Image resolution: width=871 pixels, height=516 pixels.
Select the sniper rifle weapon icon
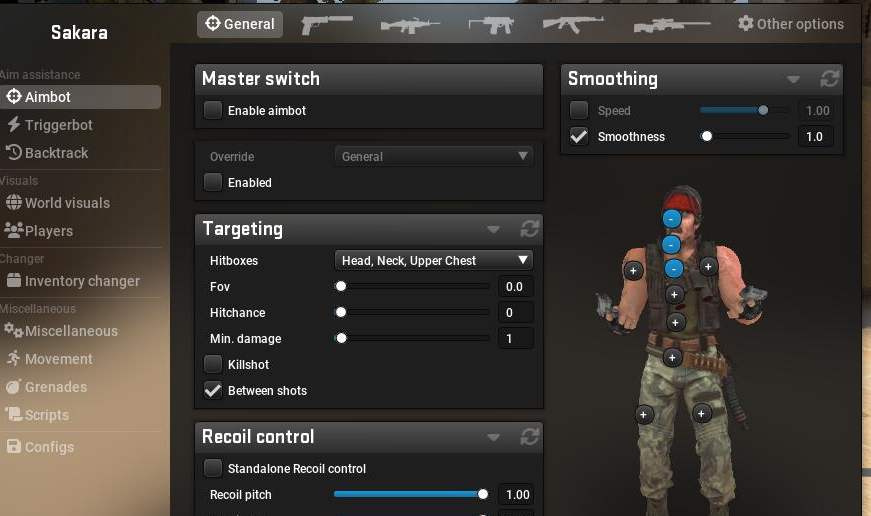click(672, 26)
